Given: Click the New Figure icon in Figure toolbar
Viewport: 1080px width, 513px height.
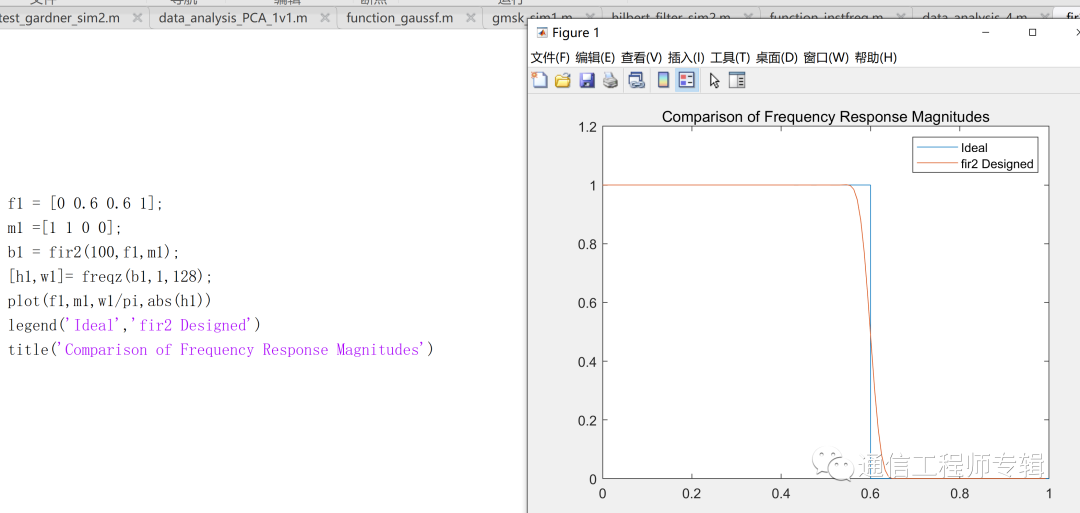Looking at the screenshot, I should [x=540, y=80].
